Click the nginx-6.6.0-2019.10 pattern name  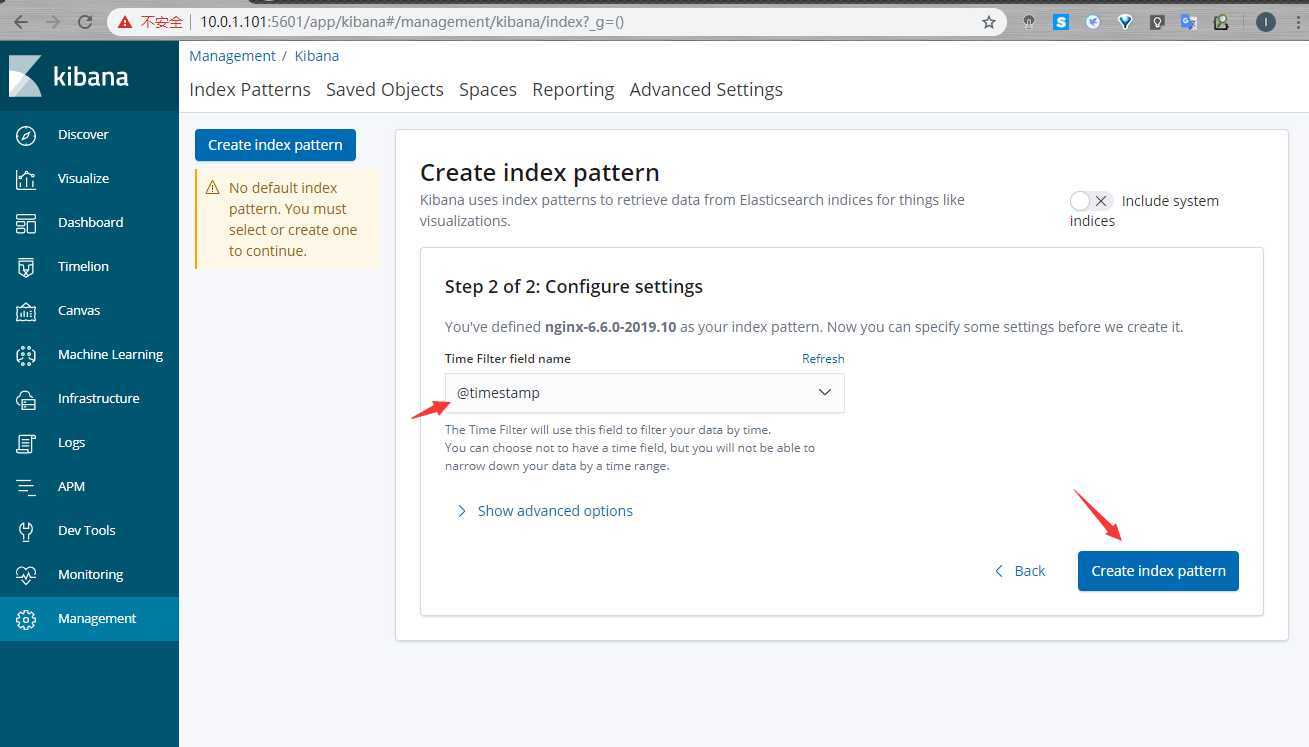(x=611, y=327)
